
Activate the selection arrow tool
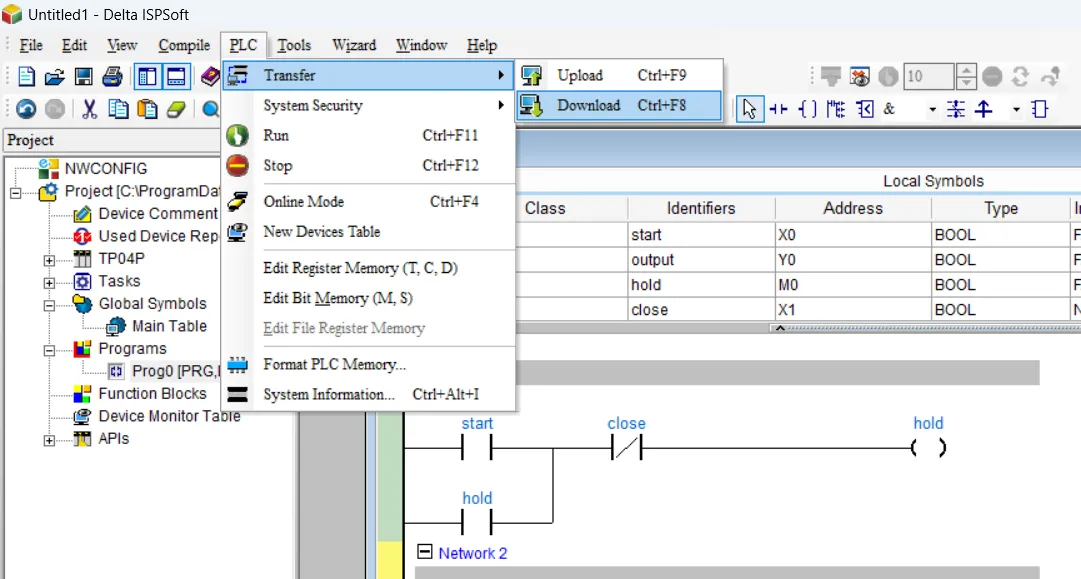(749, 109)
